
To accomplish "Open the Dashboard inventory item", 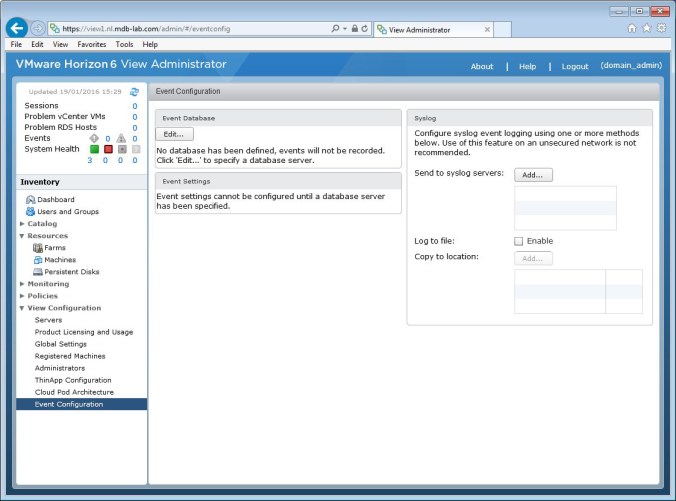I will click(56, 200).
